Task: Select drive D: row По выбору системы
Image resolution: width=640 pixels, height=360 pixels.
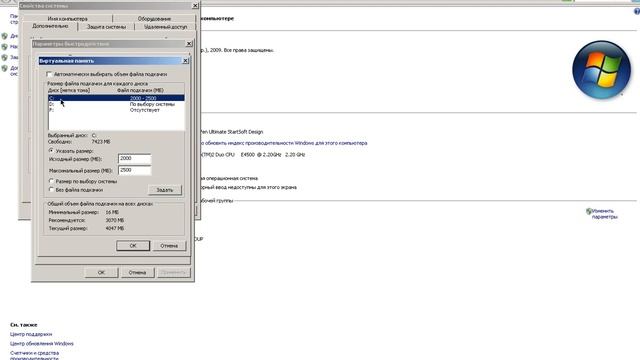Action: tap(116, 104)
